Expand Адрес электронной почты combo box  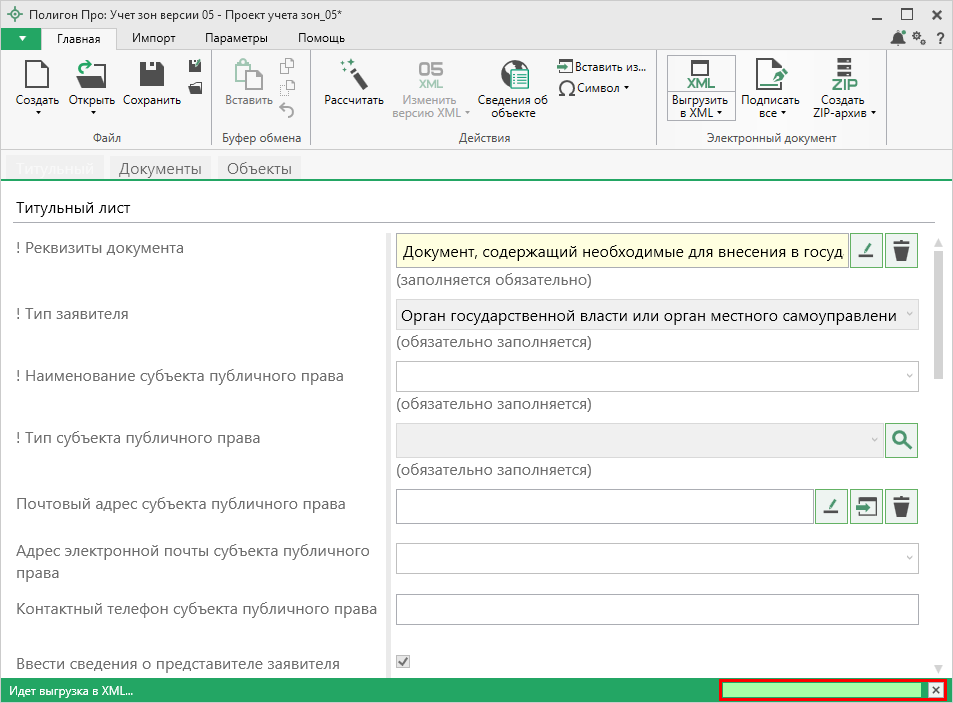click(x=908, y=559)
